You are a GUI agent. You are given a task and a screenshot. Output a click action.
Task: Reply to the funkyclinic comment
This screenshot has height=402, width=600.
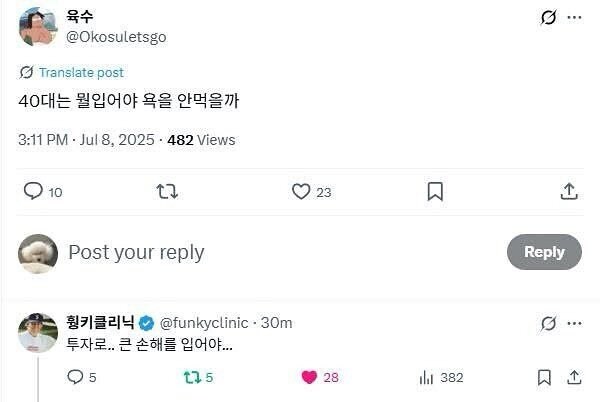75,377
